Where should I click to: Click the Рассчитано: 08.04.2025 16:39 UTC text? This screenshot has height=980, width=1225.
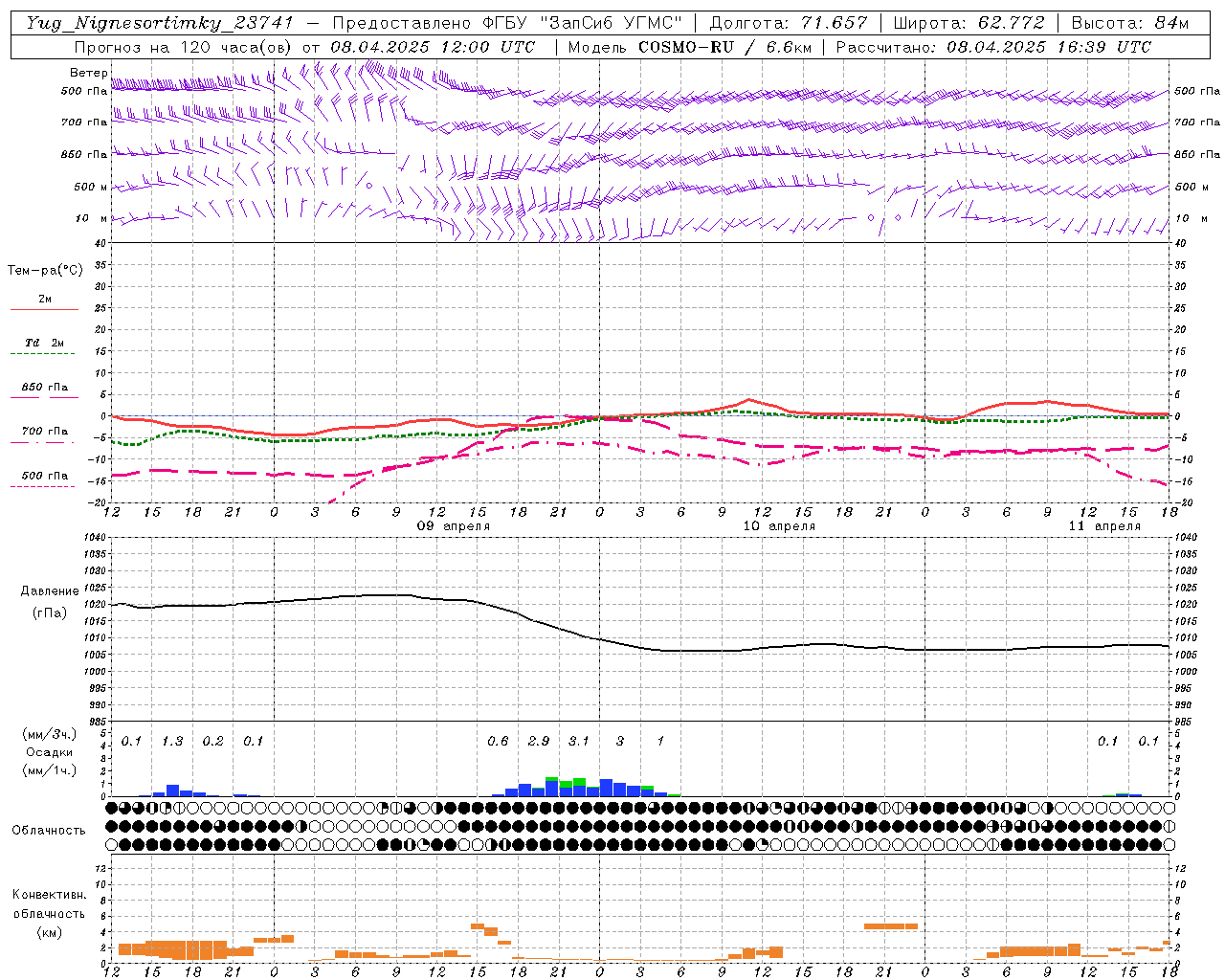coord(993,47)
